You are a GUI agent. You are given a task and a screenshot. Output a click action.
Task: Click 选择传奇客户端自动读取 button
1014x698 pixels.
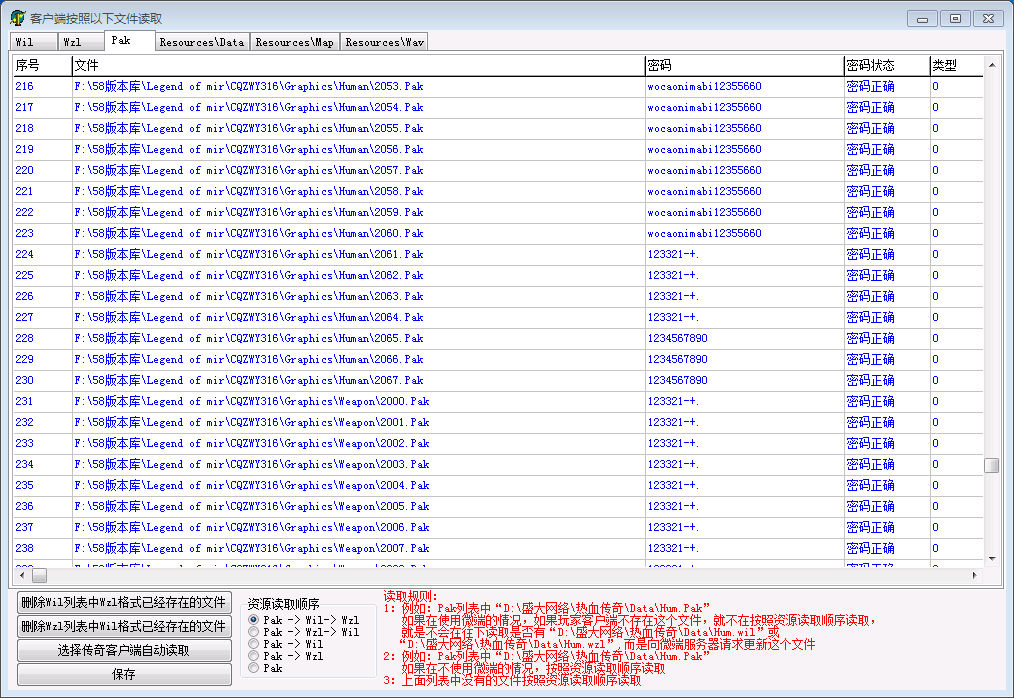(x=124, y=650)
